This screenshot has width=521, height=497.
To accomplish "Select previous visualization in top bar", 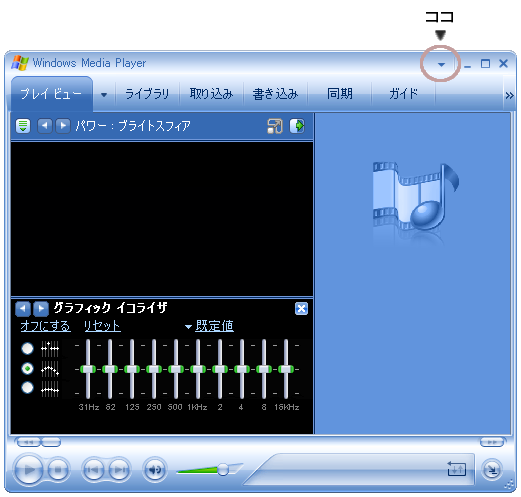I will [x=45, y=126].
